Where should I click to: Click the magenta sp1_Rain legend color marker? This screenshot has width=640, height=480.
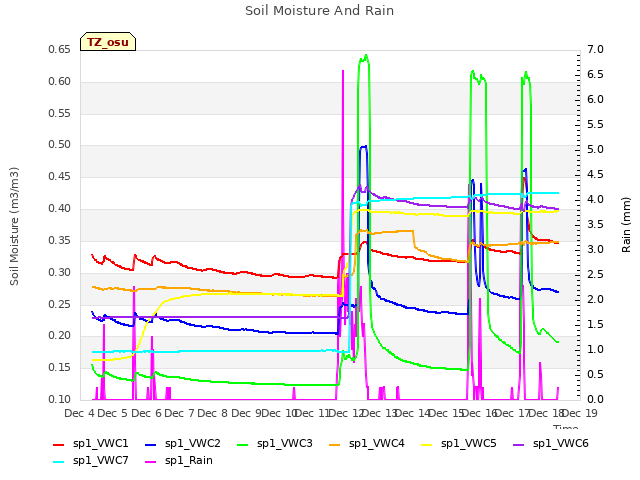click(151, 462)
